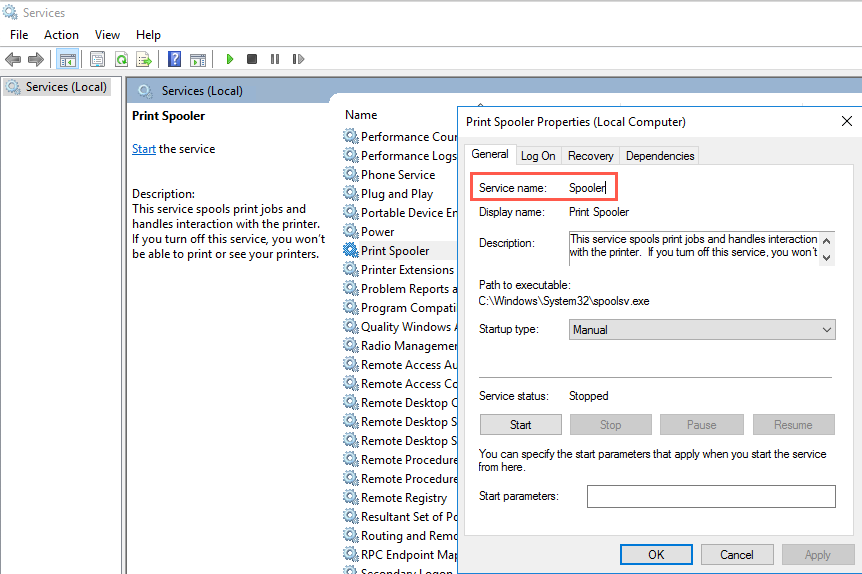
Task: Select the Quality Windows service row
Action: coord(399,327)
